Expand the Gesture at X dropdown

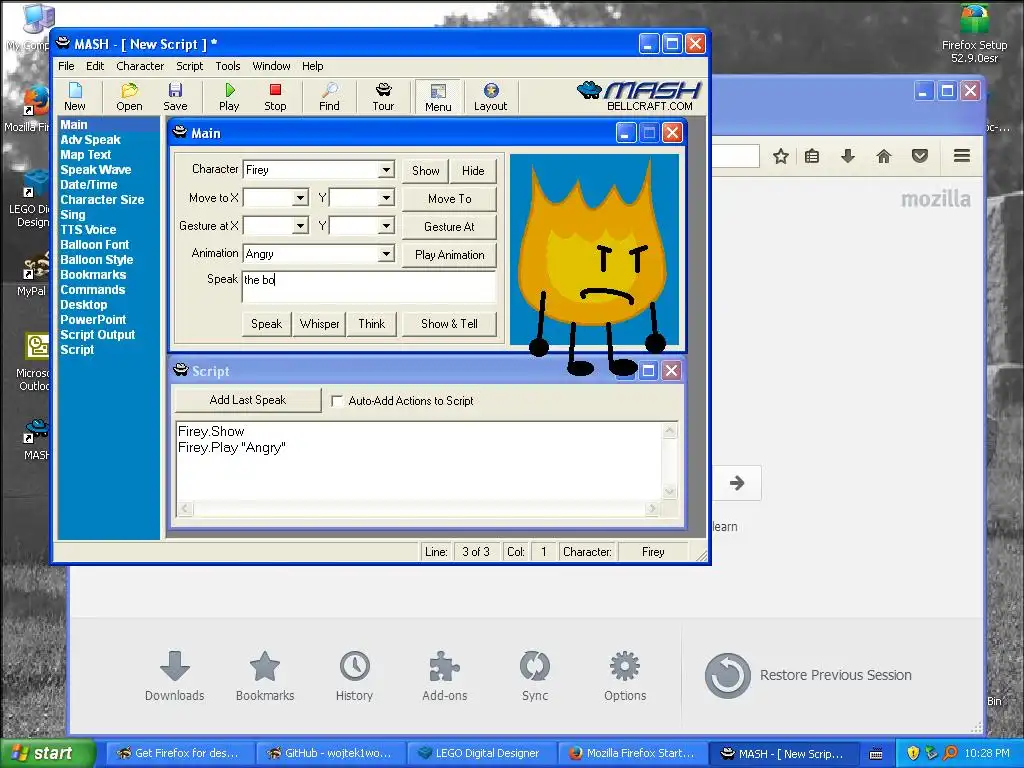(x=300, y=226)
